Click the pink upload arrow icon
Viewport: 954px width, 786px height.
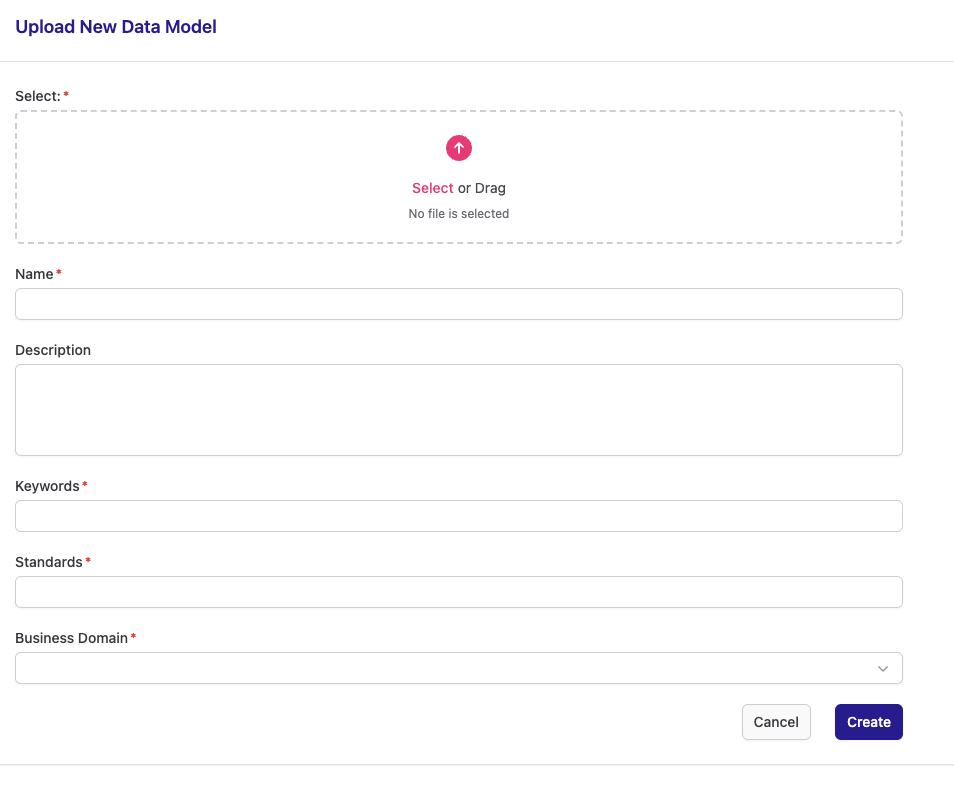(x=459, y=148)
